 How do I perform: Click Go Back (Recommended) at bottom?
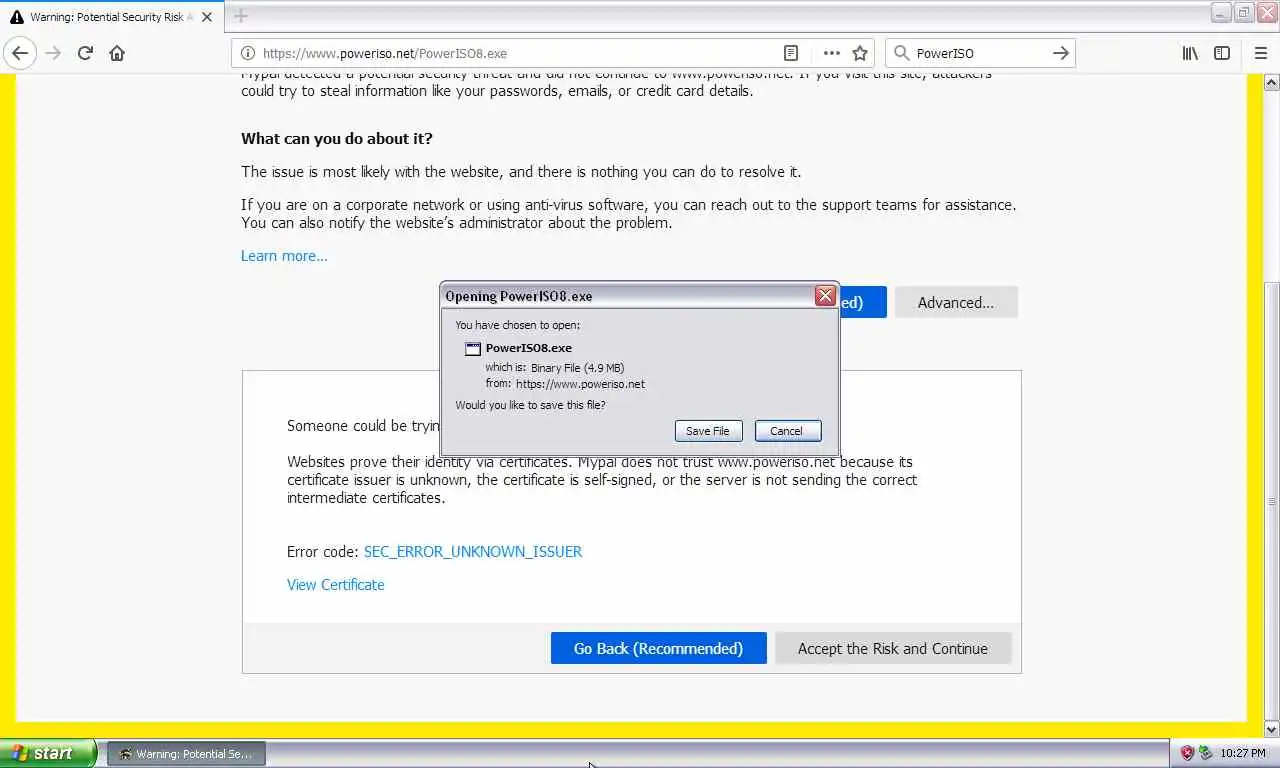[658, 648]
